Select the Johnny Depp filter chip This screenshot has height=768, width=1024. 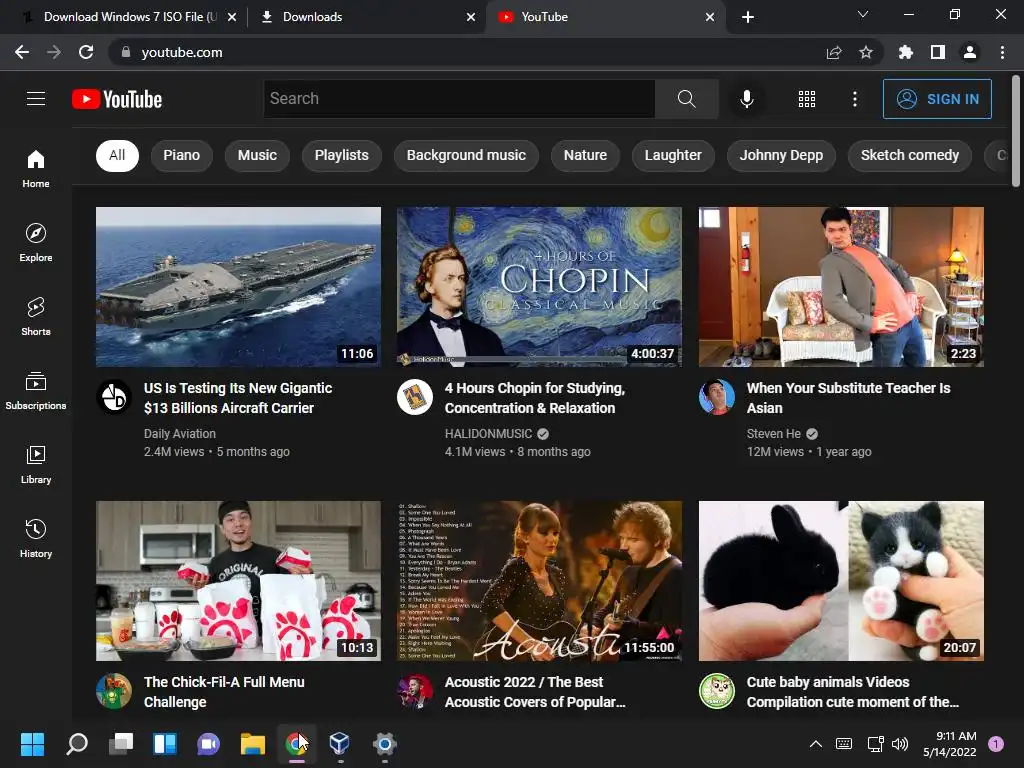tap(781, 155)
